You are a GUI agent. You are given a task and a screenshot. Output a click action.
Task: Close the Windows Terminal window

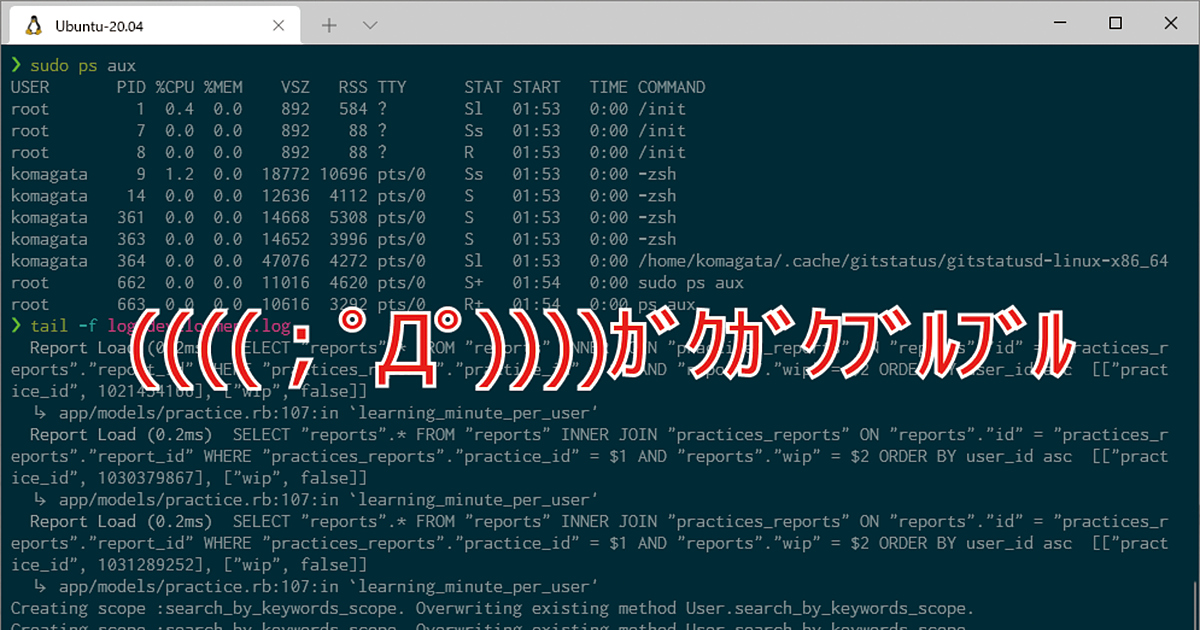[1172, 23]
